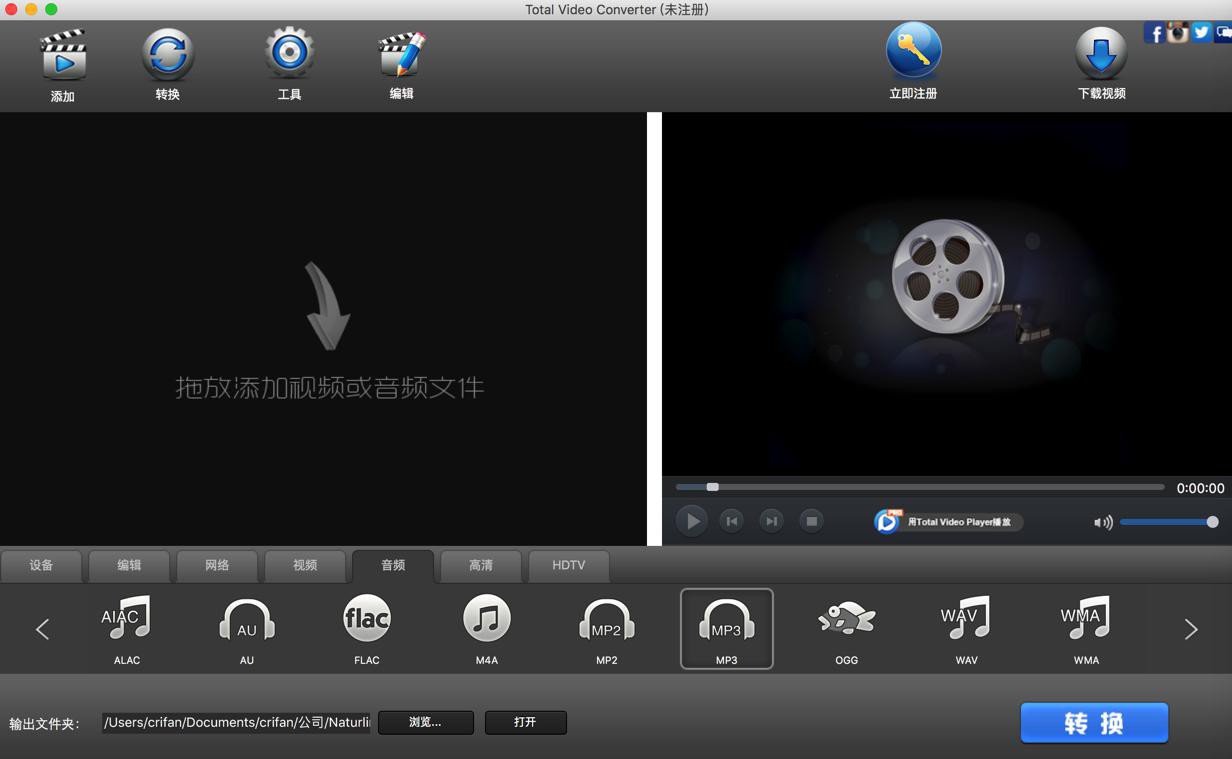Play the video preview
Image resolution: width=1232 pixels, height=759 pixels.
click(691, 521)
